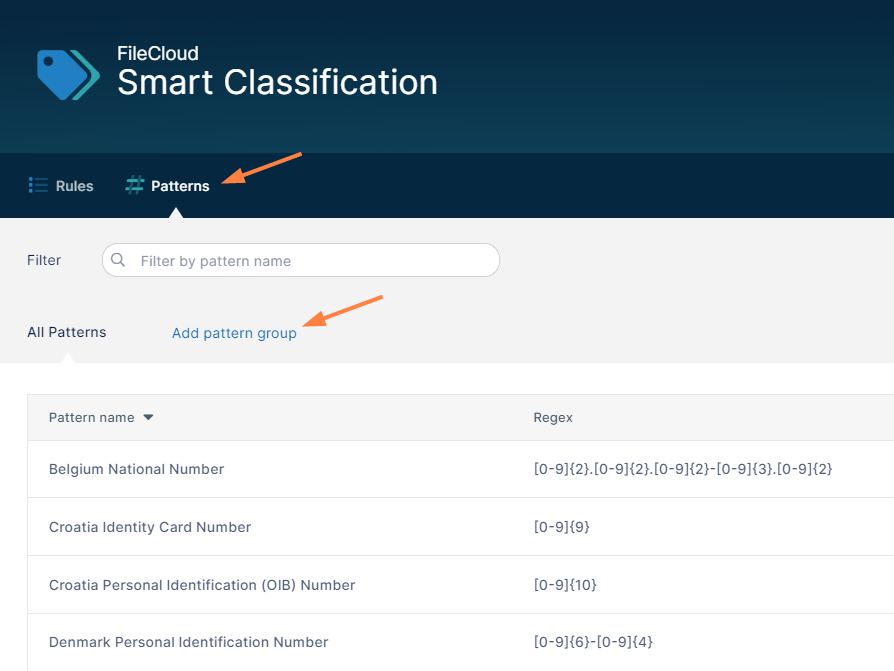This screenshot has height=671, width=894.
Task: Select Croatia Personal Identification (OIB) Number
Action: [202, 585]
